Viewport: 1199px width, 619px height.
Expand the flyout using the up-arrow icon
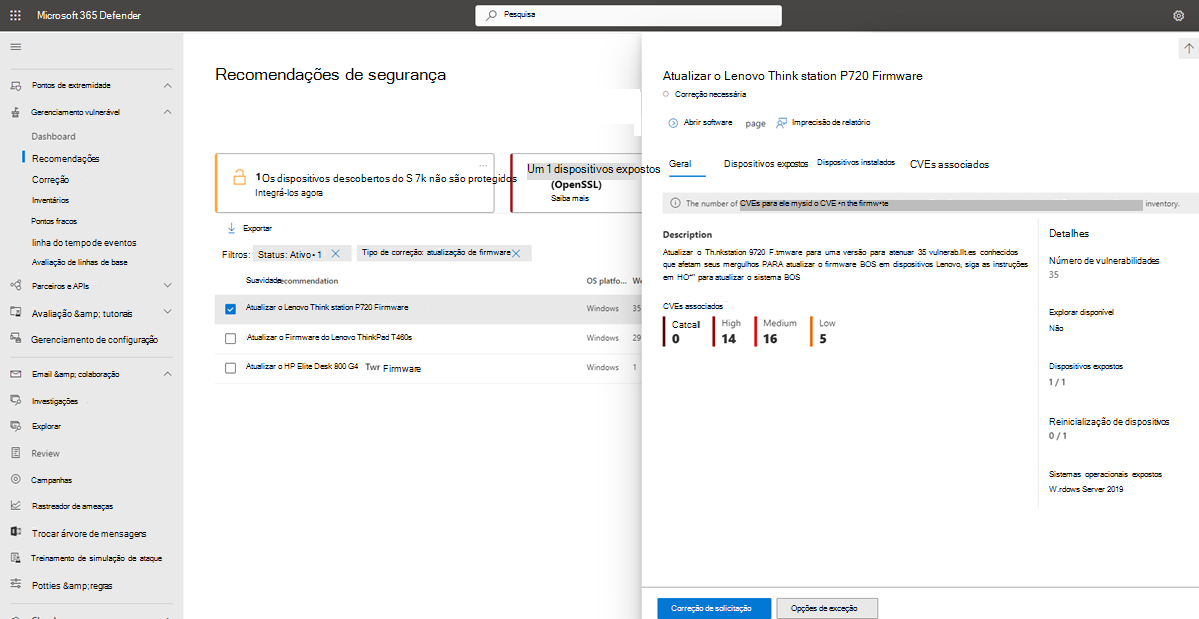point(1187,47)
